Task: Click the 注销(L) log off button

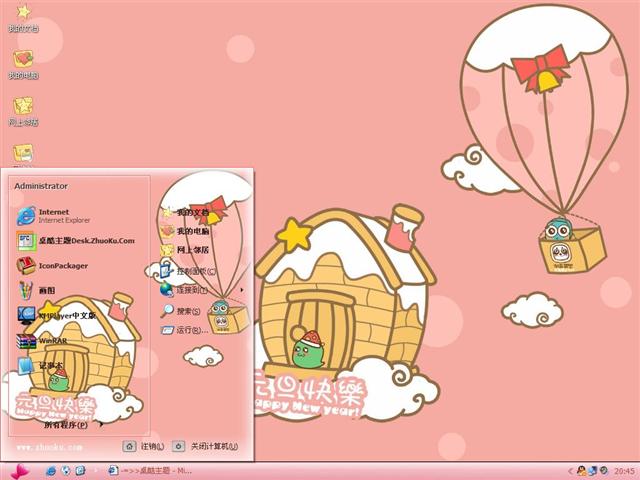Action: 144,447
